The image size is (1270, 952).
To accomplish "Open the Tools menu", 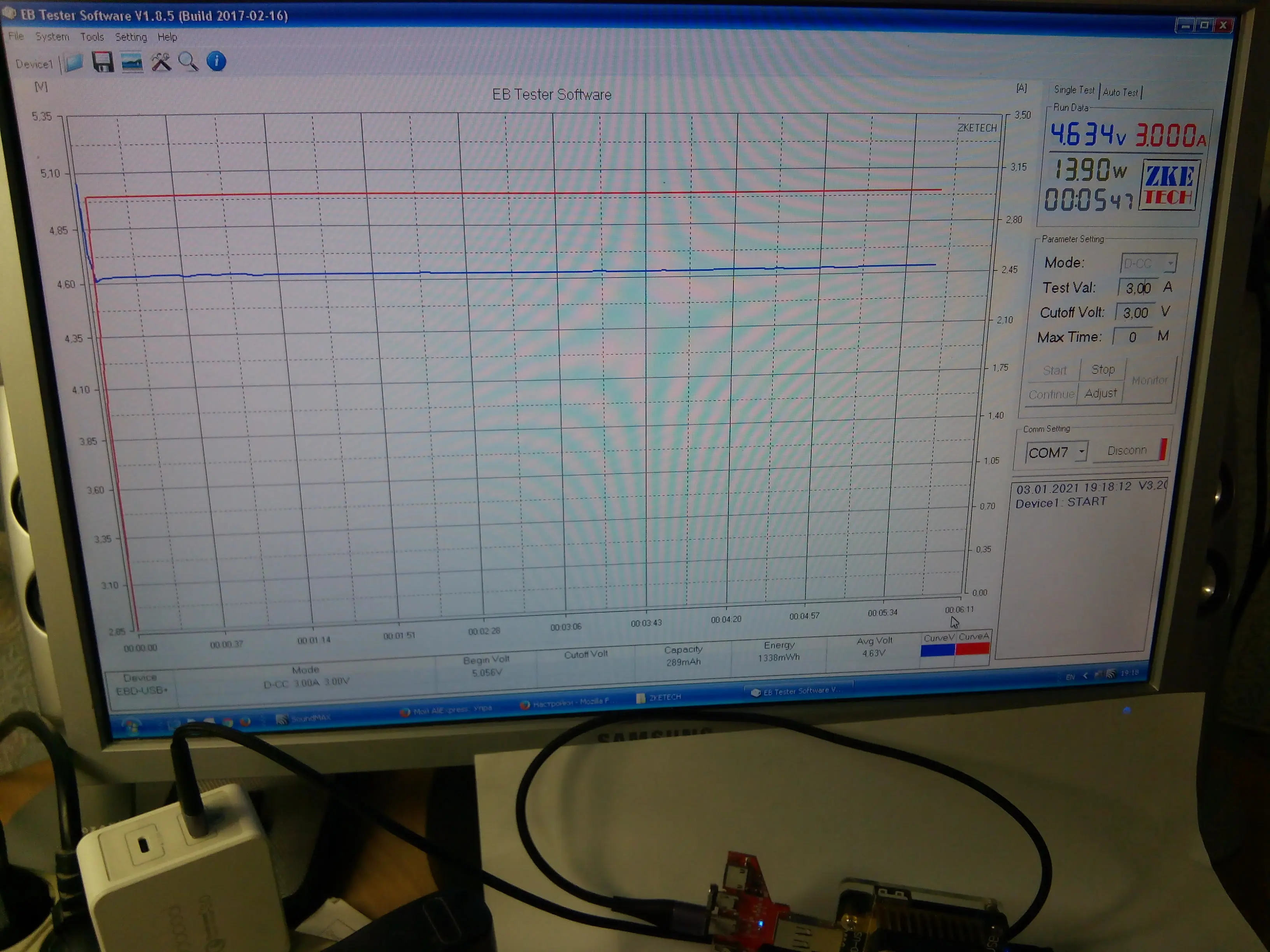I will tap(92, 37).
